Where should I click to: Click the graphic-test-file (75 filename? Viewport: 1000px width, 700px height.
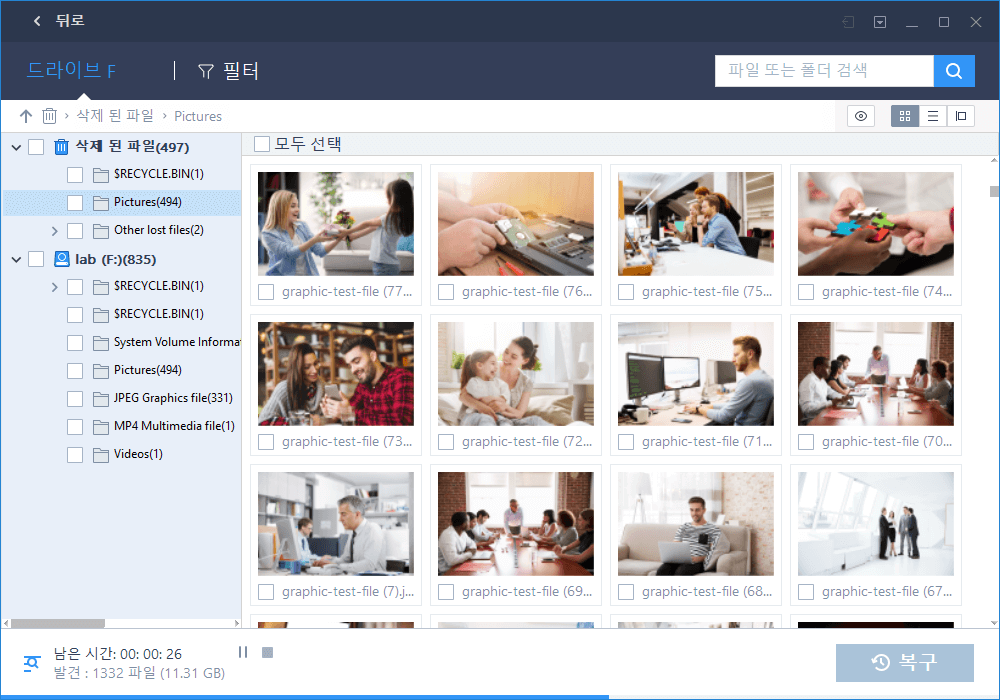click(x=707, y=291)
